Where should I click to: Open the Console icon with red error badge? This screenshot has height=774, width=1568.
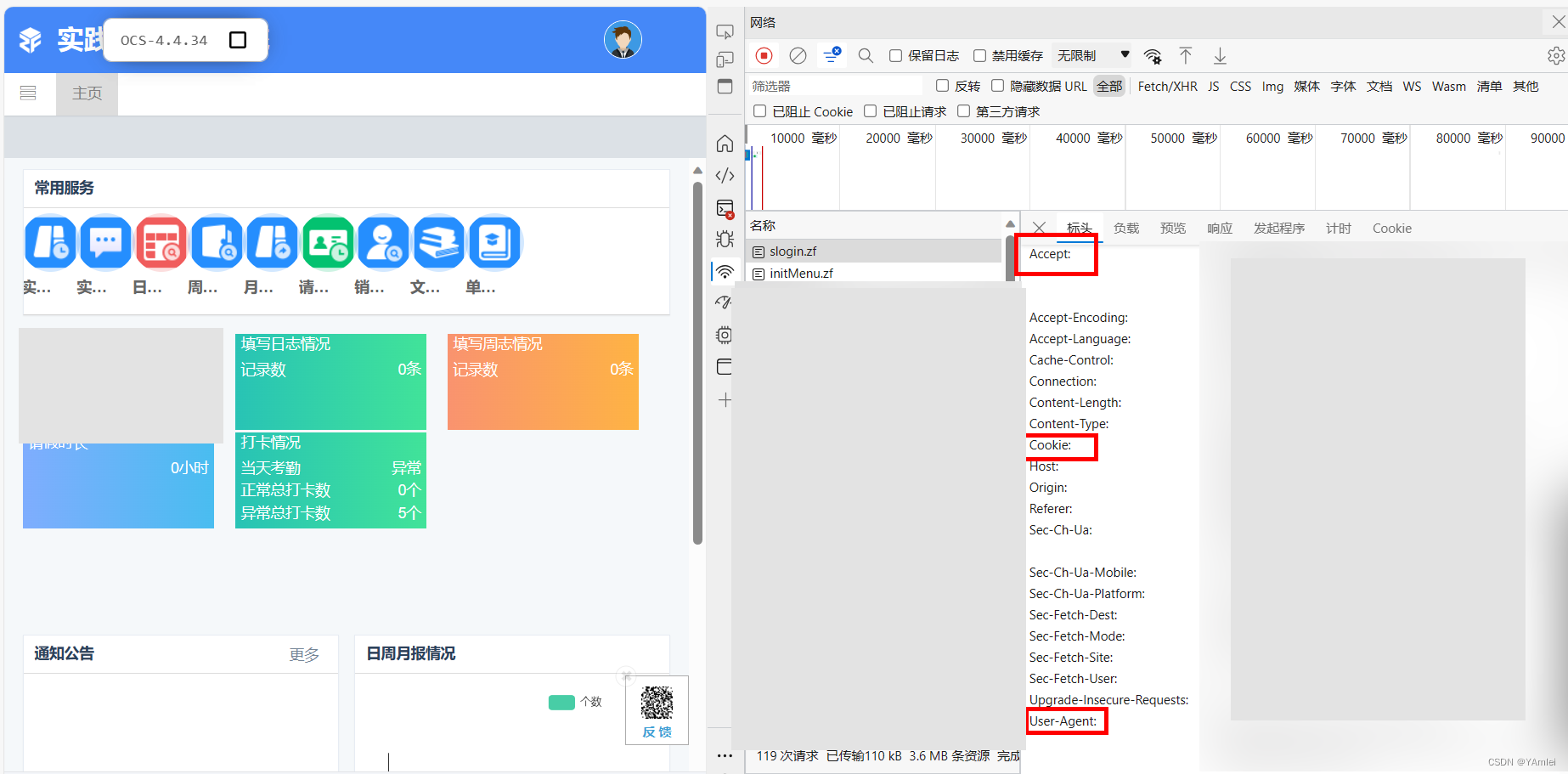point(725,208)
